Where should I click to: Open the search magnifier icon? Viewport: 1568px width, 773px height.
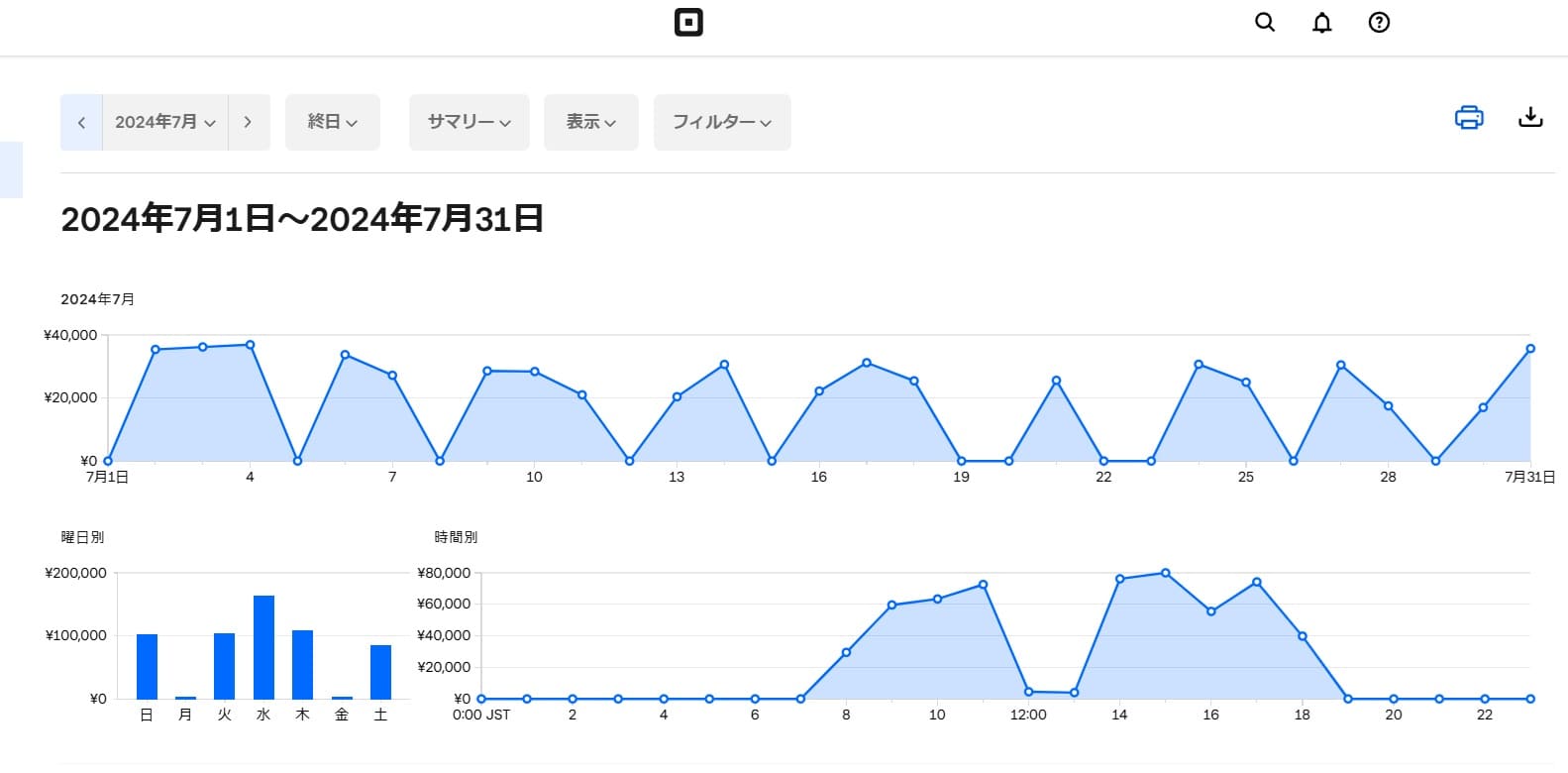coord(1265,22)
